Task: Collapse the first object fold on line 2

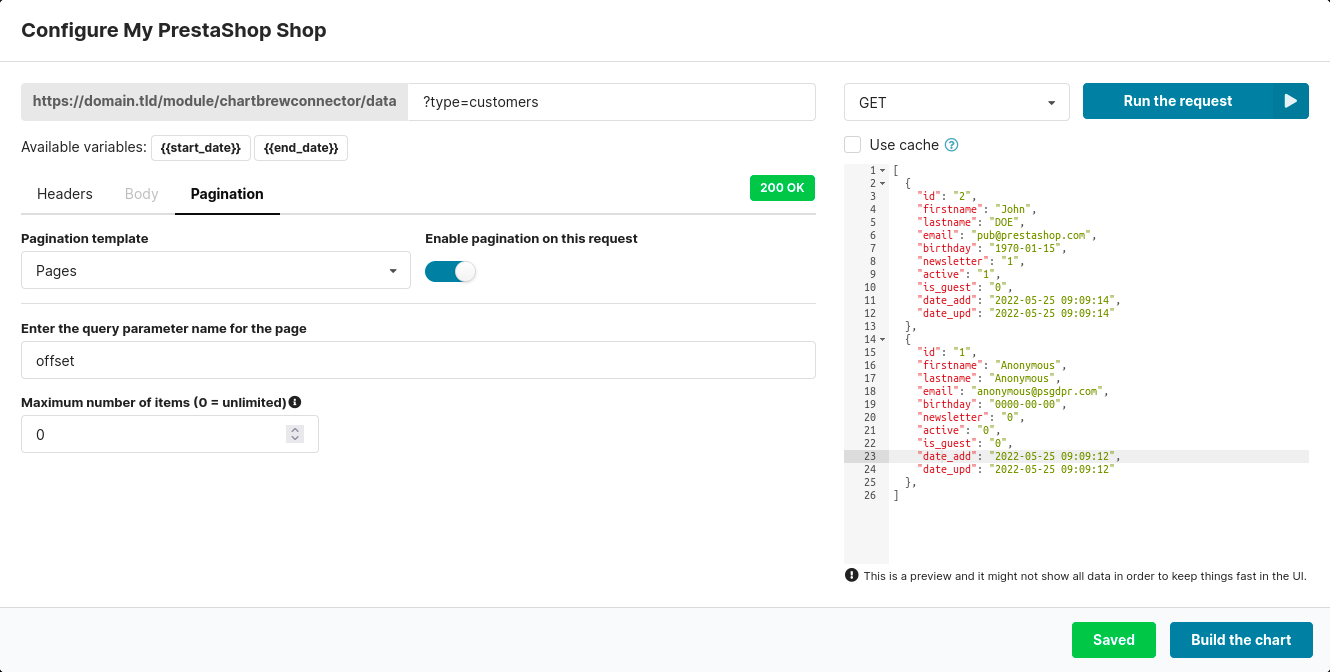Action: pyautogui.click(x=882, y=184)
